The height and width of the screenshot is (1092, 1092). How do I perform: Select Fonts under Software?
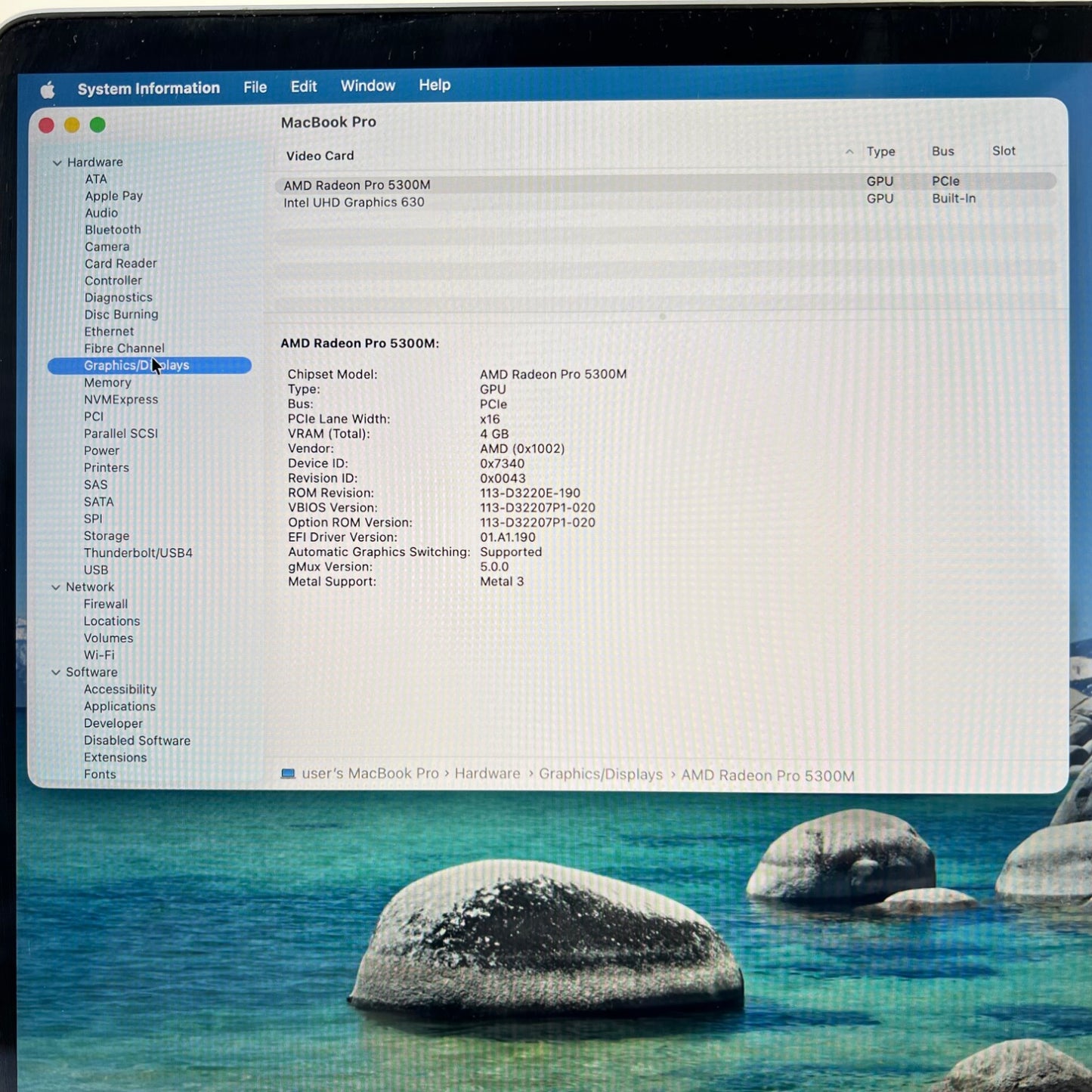100,775
